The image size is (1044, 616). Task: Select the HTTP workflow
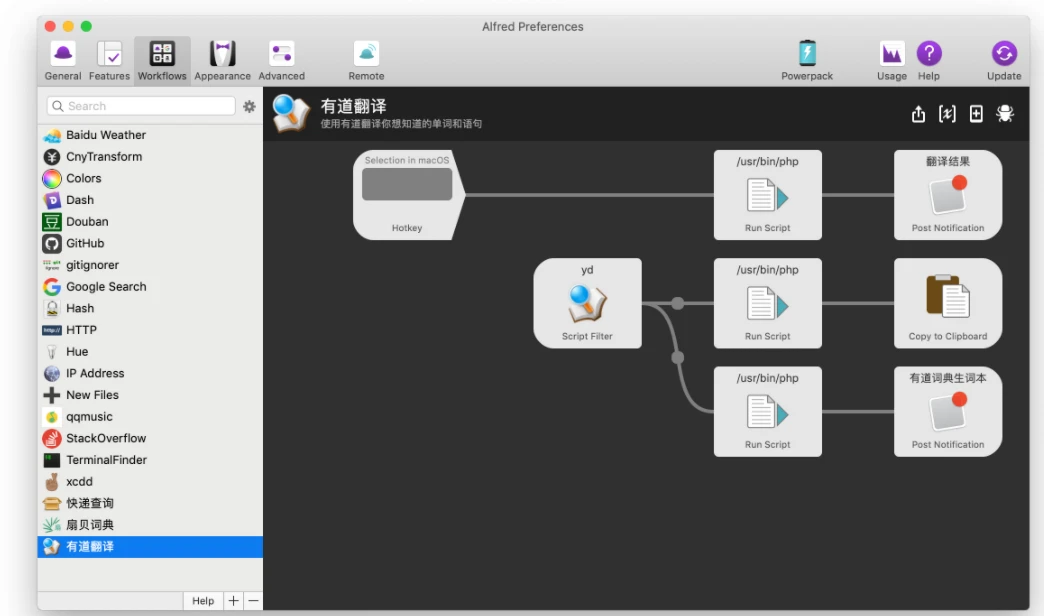[x=150, y=330]
